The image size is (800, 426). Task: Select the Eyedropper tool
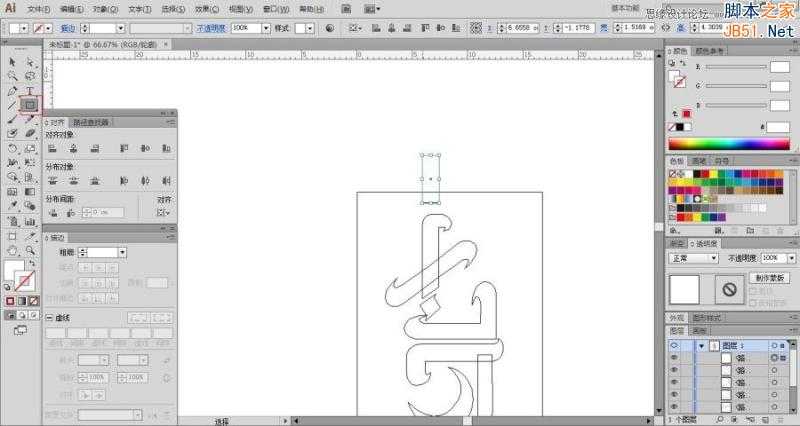pos(12,206)
